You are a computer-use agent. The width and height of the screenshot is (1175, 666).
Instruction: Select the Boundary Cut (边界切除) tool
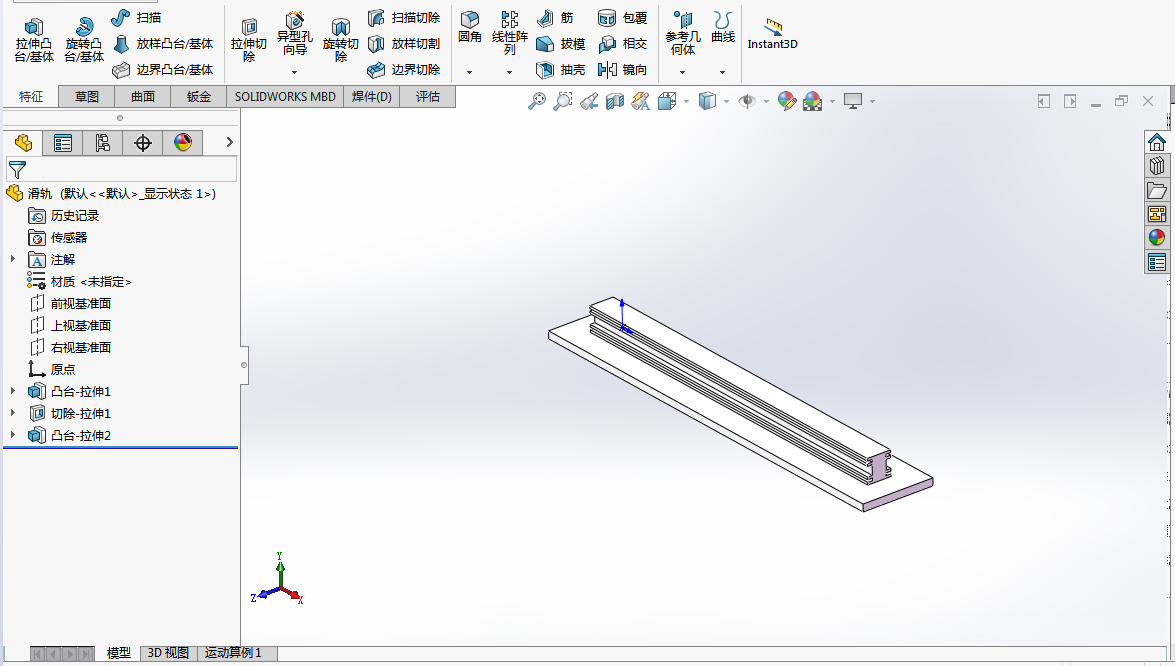tap(404, 70)
